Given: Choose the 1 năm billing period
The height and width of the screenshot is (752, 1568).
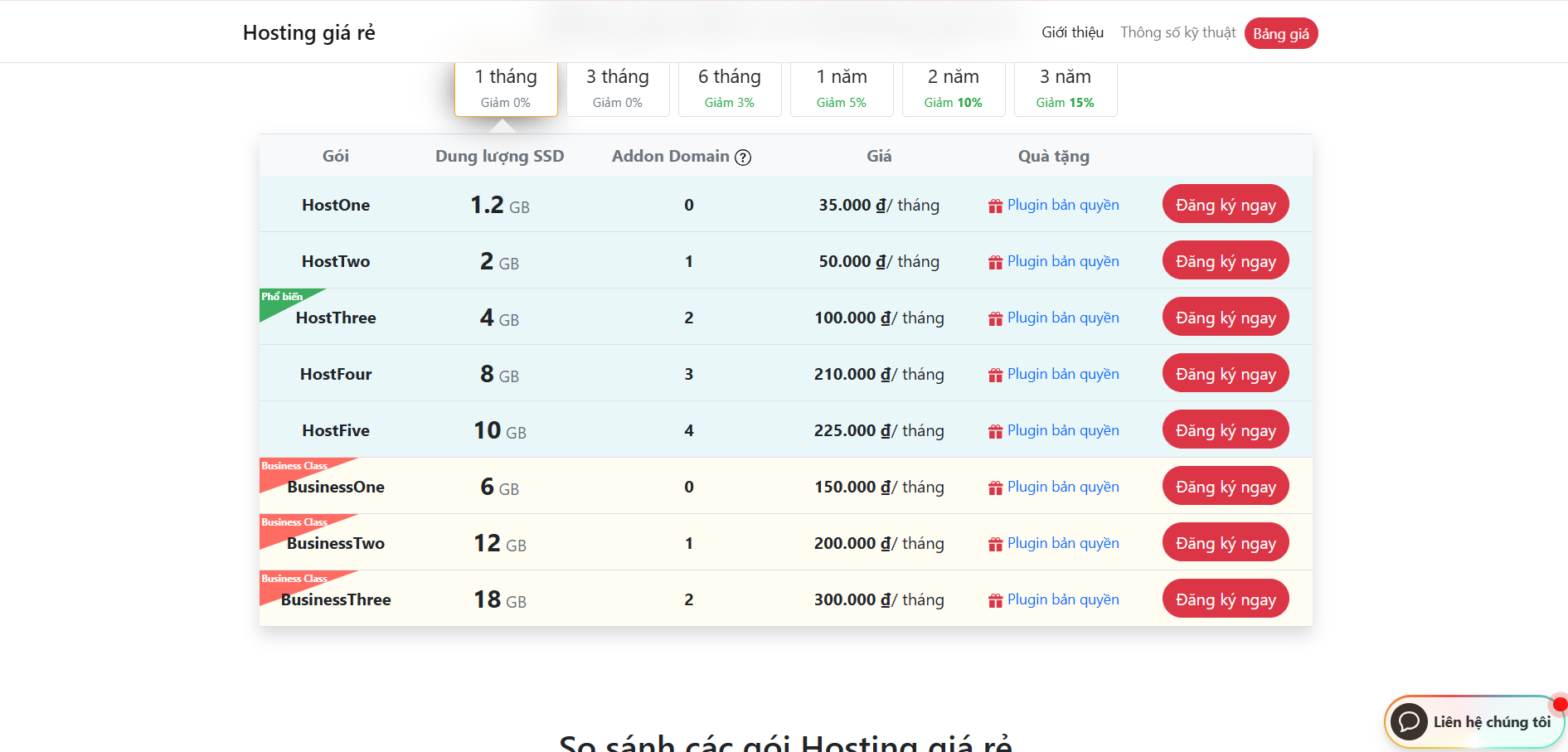Looking at the screenshot, I should point(841,88).
